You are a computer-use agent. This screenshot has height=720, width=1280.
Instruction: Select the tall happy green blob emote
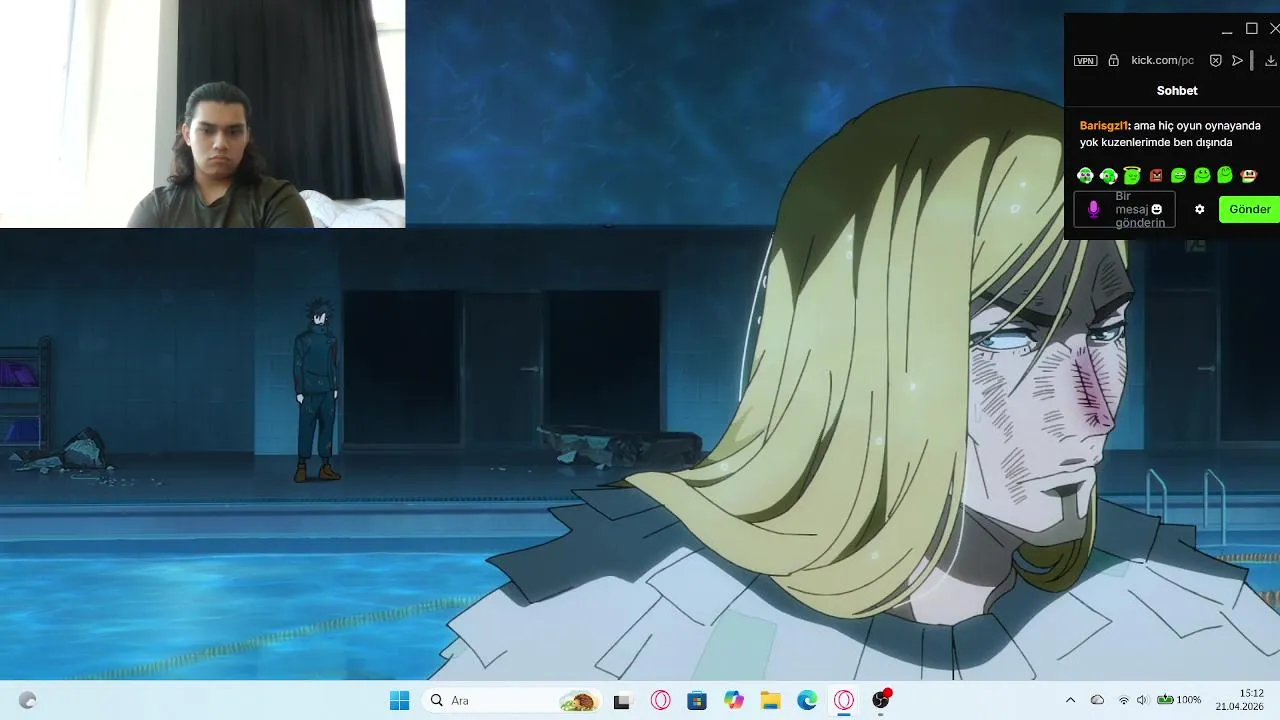[x=1225, y=175]
